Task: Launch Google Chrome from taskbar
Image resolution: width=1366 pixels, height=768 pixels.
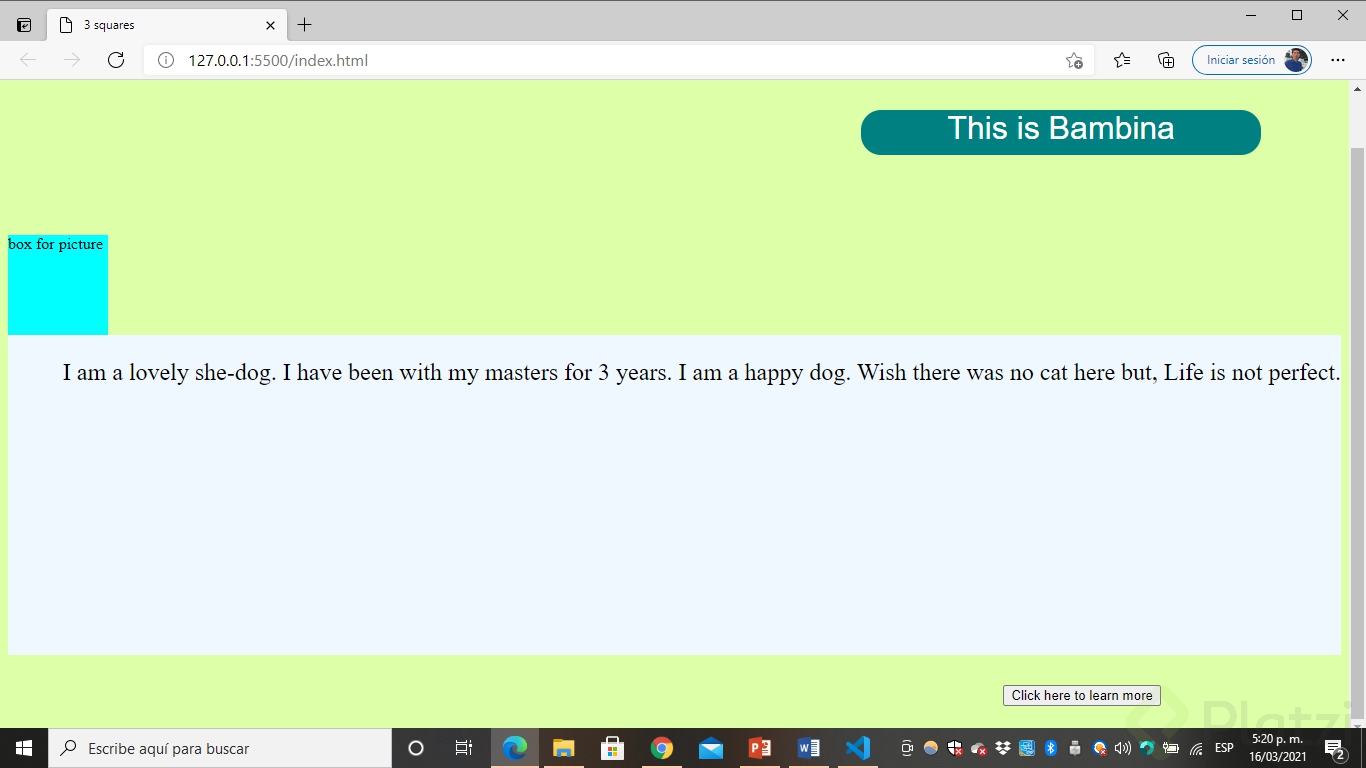Action: pyautogui.click(x=661, y=748)
